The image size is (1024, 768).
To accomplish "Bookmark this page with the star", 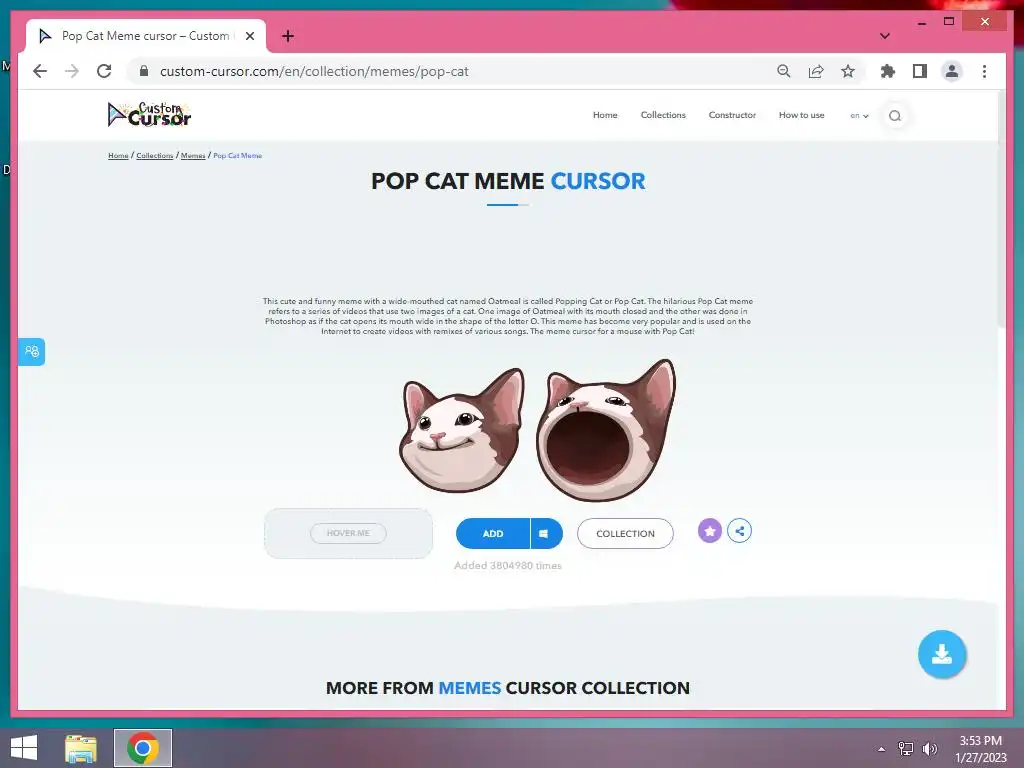I will [x=848, y=71].
